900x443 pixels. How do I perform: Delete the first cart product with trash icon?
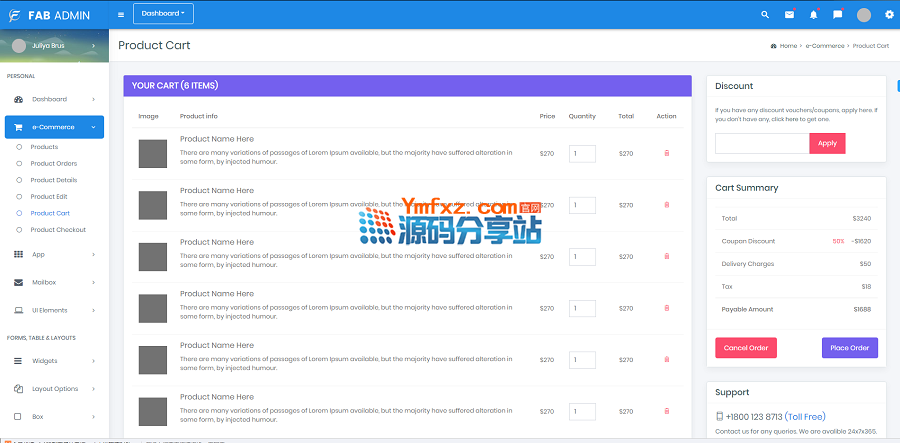click(x=667, y=153)
